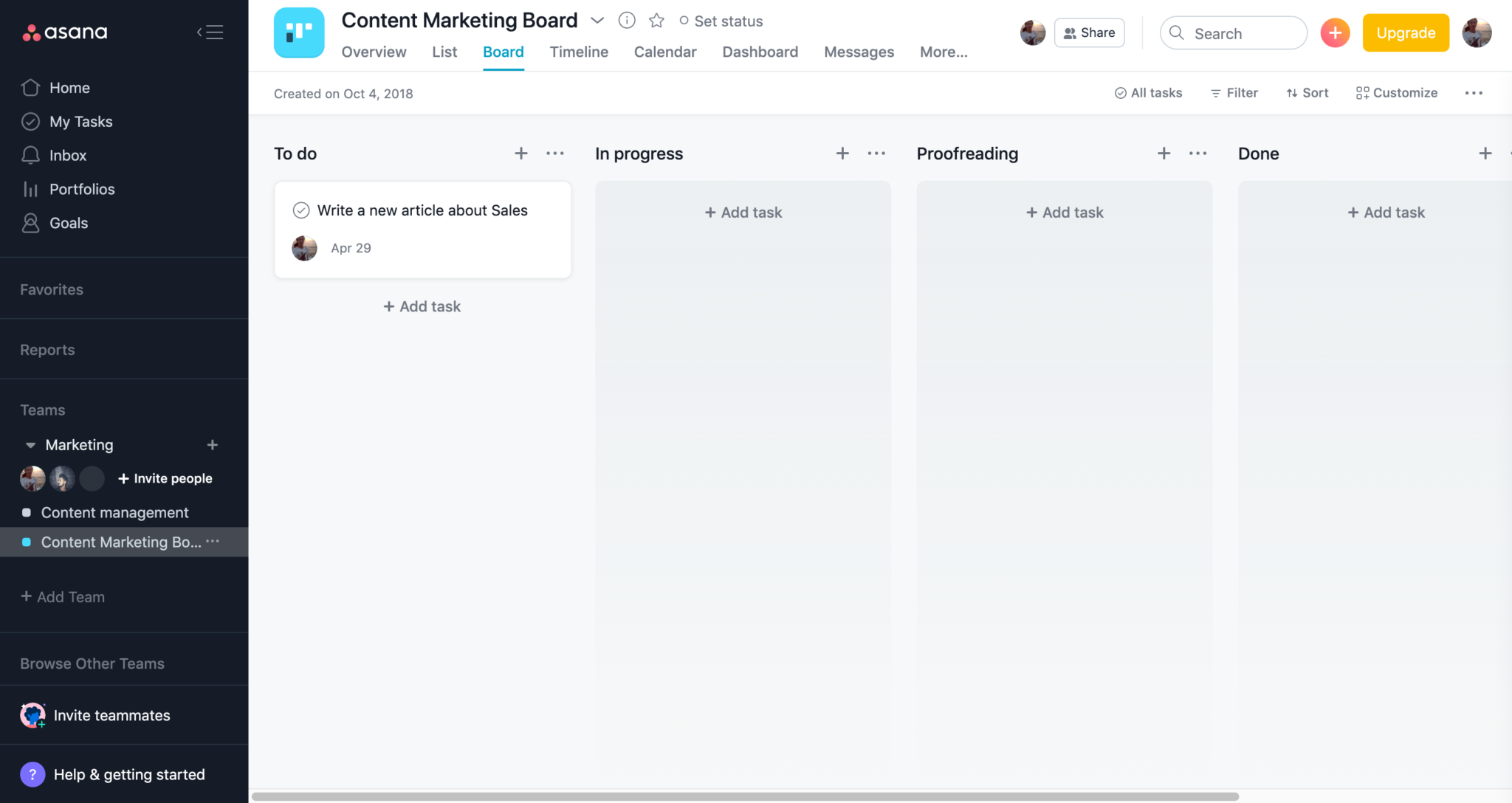Viewport: 1512px width, 803px height.
Task: Open the To do column options menu
Action: coord(555,154)
